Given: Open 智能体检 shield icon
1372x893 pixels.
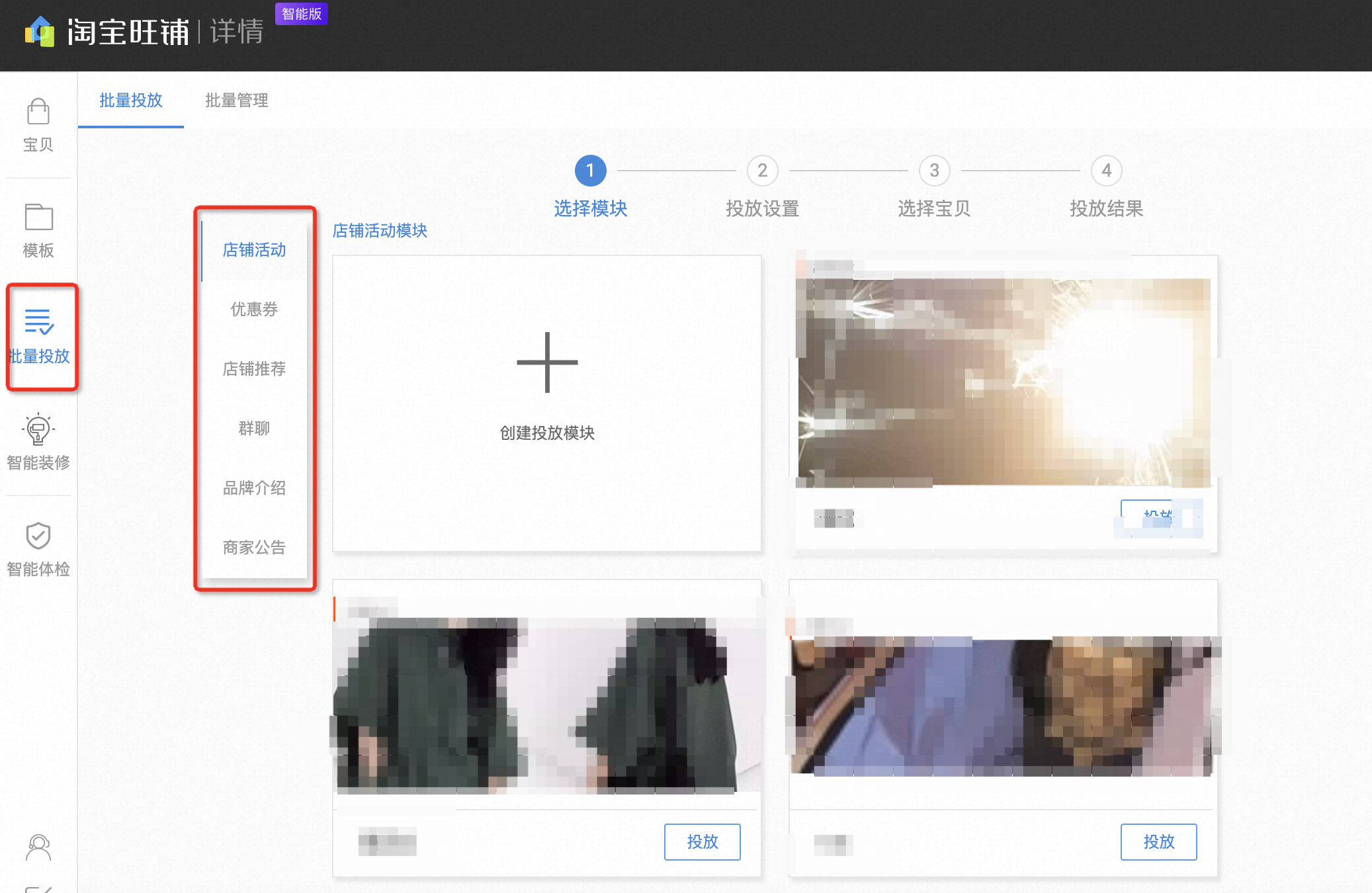Looking at the screenshot, I should point(38,535).
